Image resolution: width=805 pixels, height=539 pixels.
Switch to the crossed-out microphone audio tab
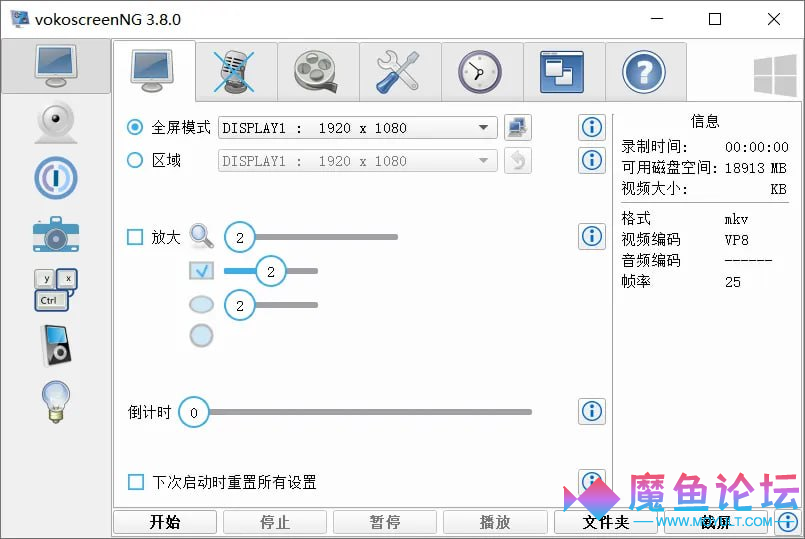point(236,71)
